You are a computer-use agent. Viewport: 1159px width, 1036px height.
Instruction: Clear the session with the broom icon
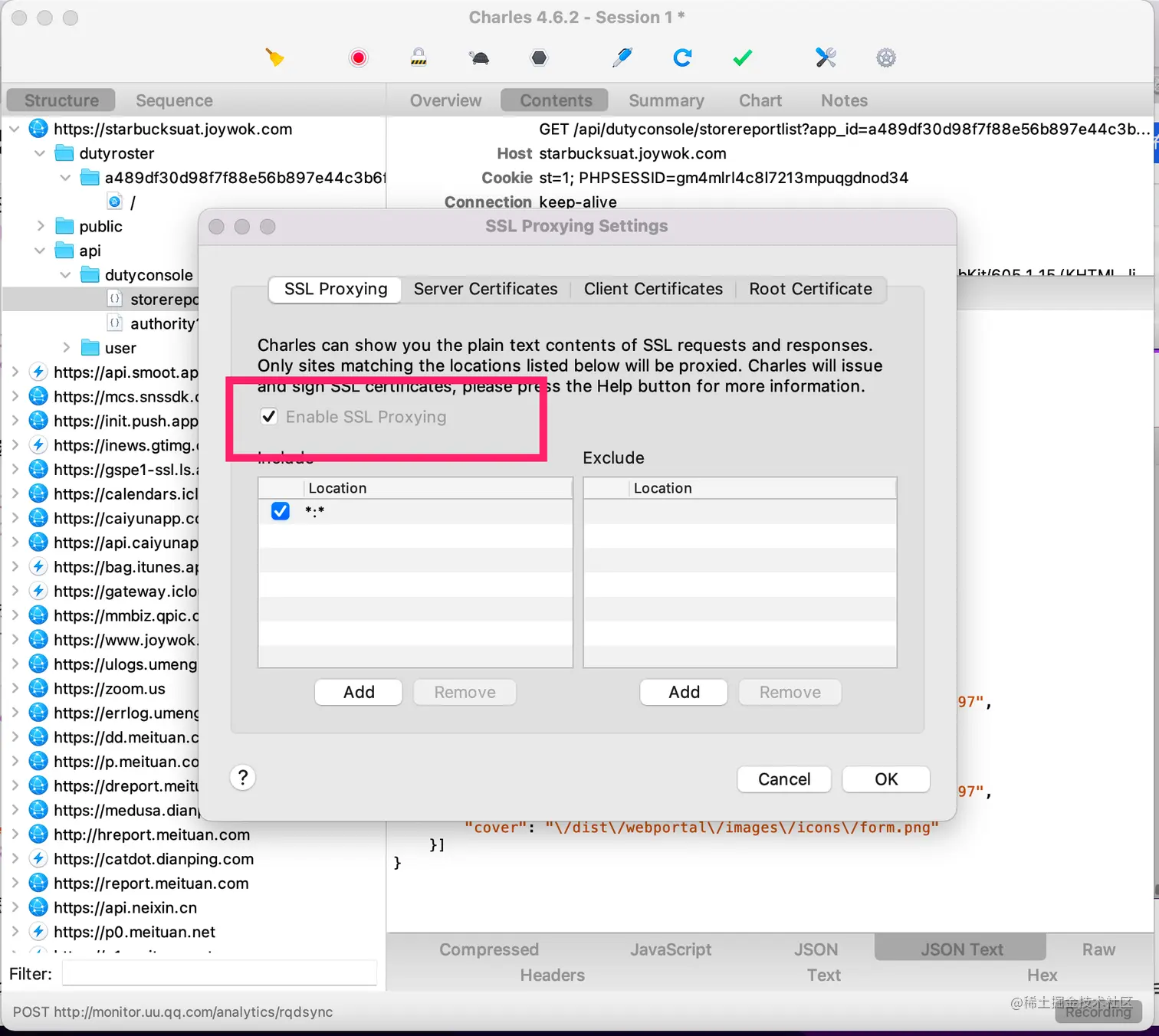pos(274,57)
